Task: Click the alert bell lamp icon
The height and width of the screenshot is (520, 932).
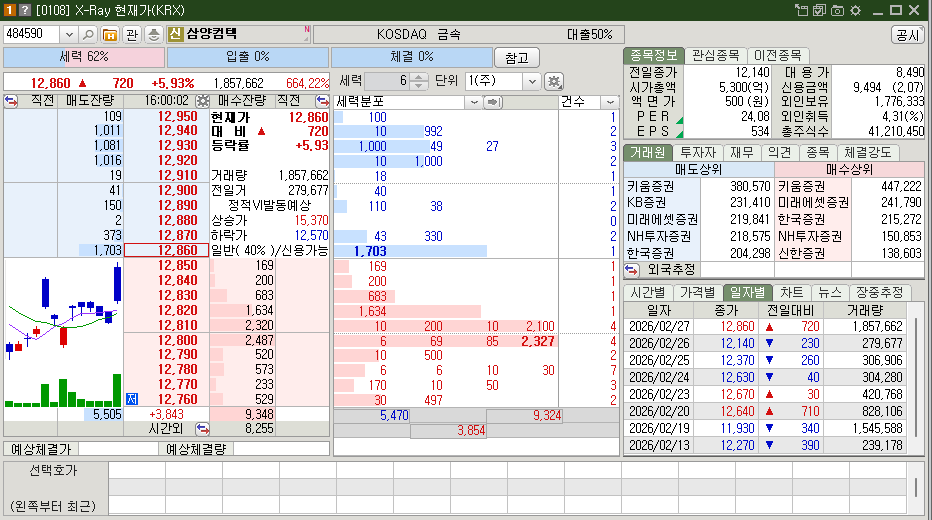Action: coord(153,34)
